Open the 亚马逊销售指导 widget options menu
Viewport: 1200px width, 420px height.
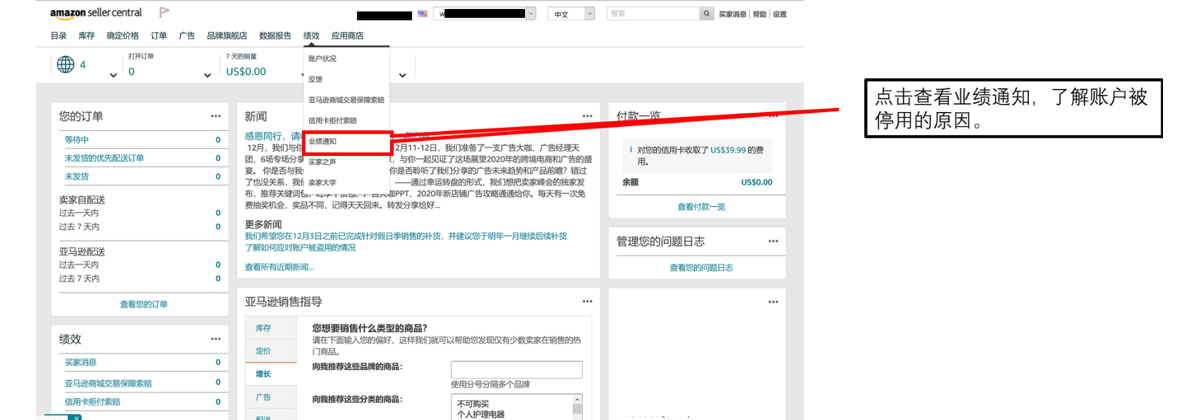coord(588,301)
